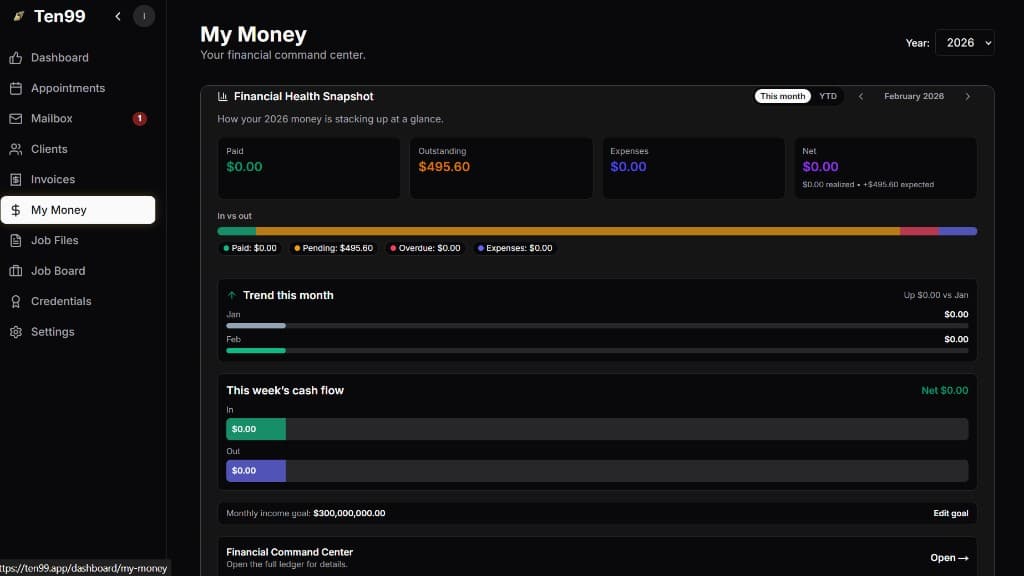Open the Invoices section
The height and width of the screenshot is (576, 1024).
click(x=45, y=179)
